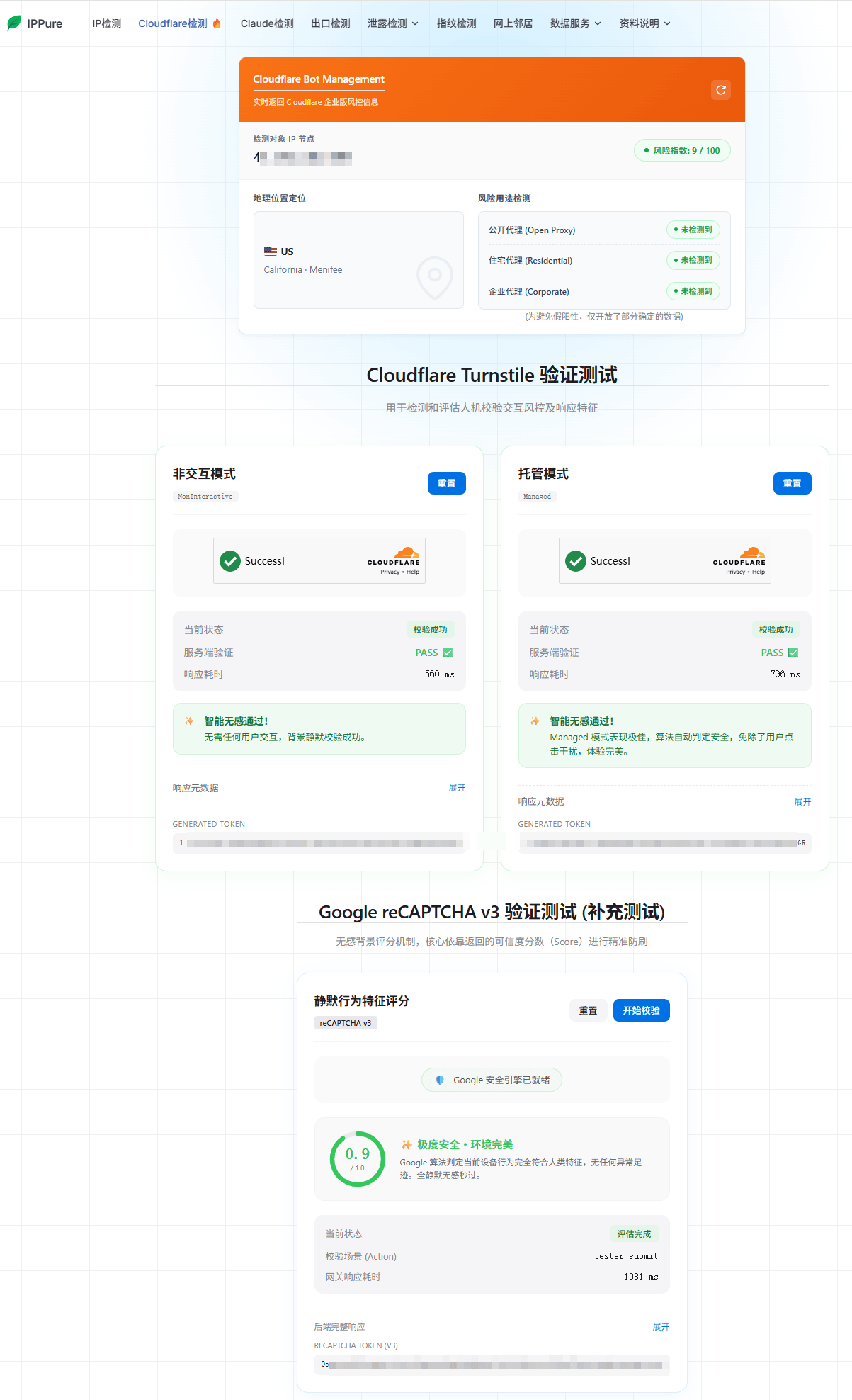Refresh the Cloudflare Bot Management panel
The image size is (852, 1400).
pyautogui.click(x=721, y=90)
